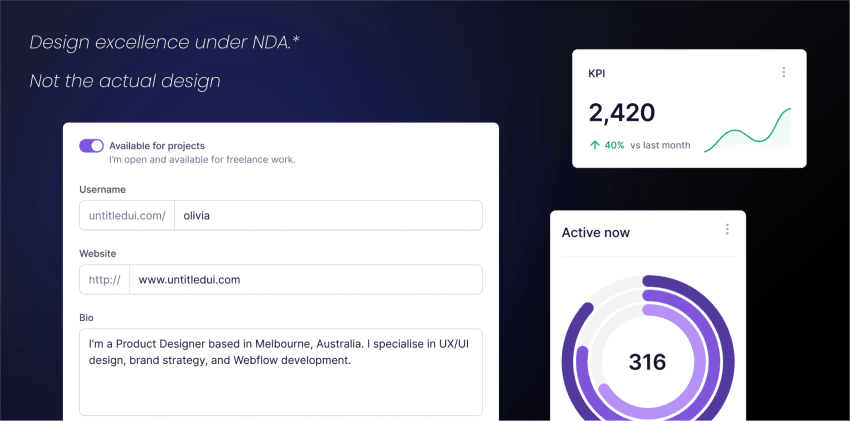Click the http:// prefix in Website
The height and width of the screenshot is (421, 850).
104,280
